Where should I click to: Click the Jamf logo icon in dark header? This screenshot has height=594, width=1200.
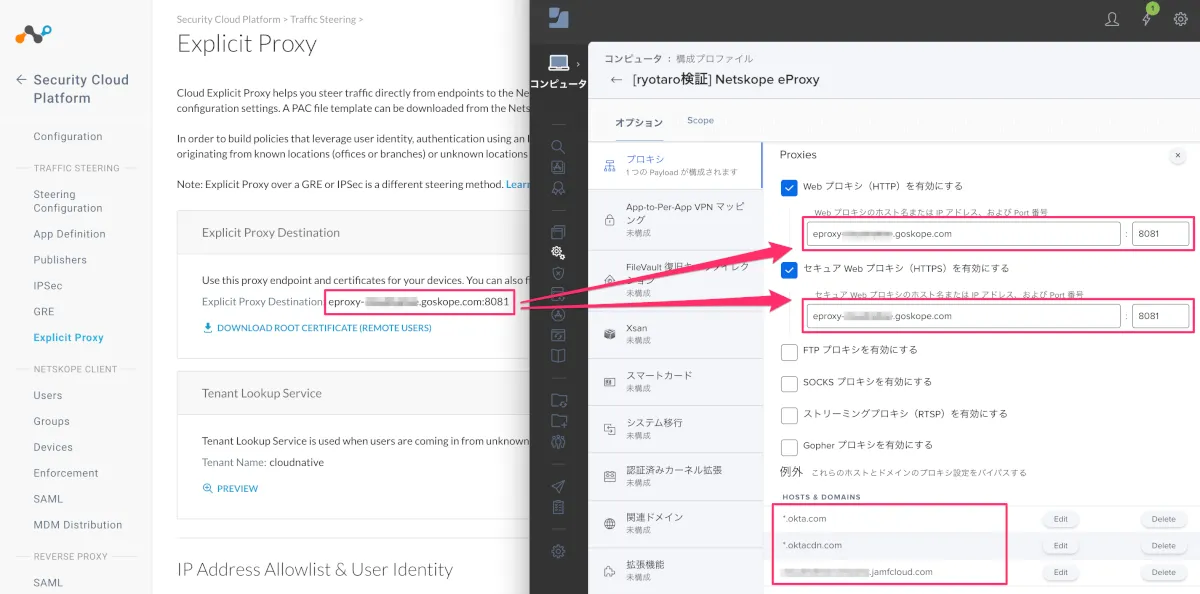coord(558,18)
